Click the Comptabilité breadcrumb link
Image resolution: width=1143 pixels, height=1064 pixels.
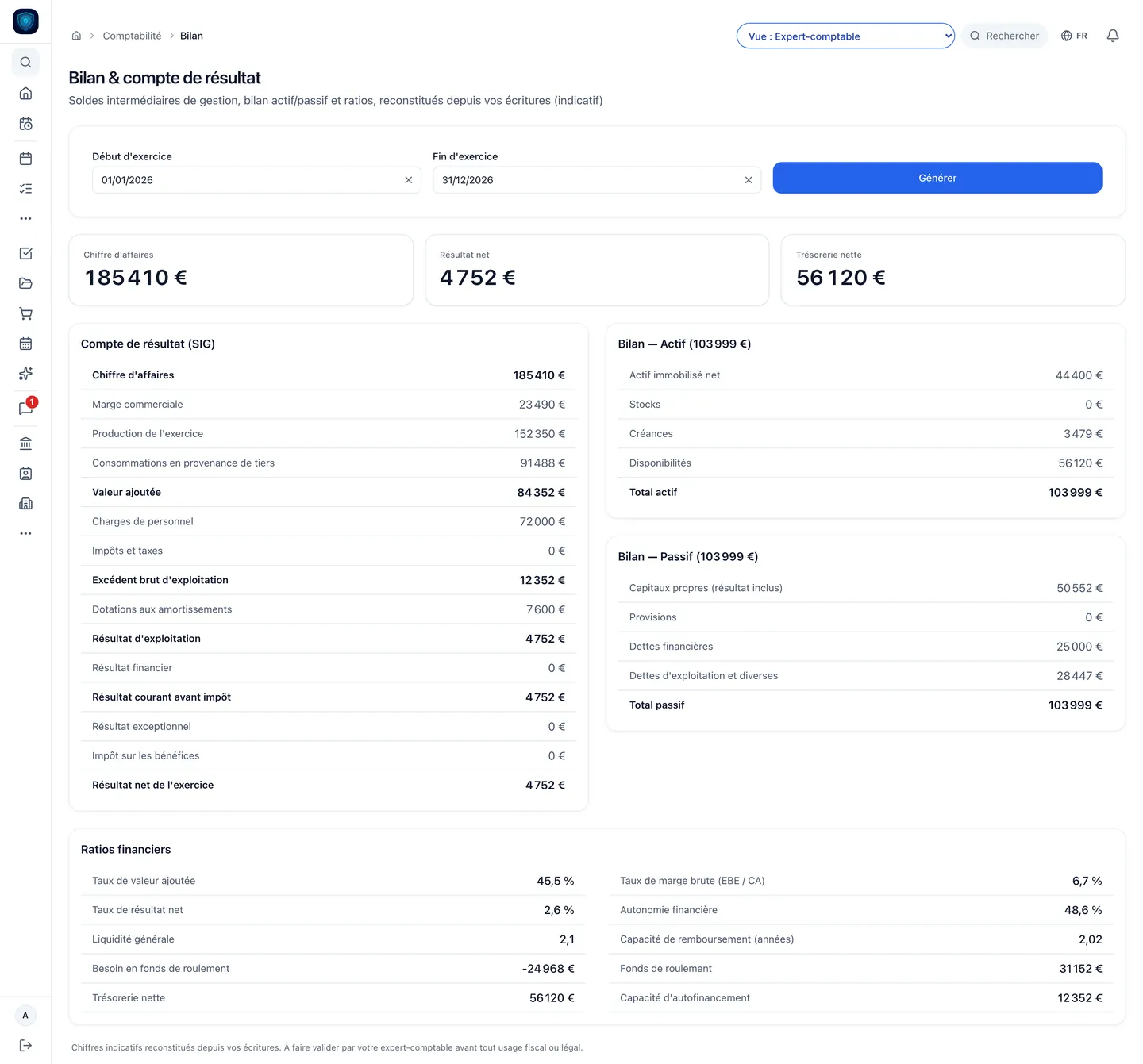pyautogui.click(x=132, y=36)
